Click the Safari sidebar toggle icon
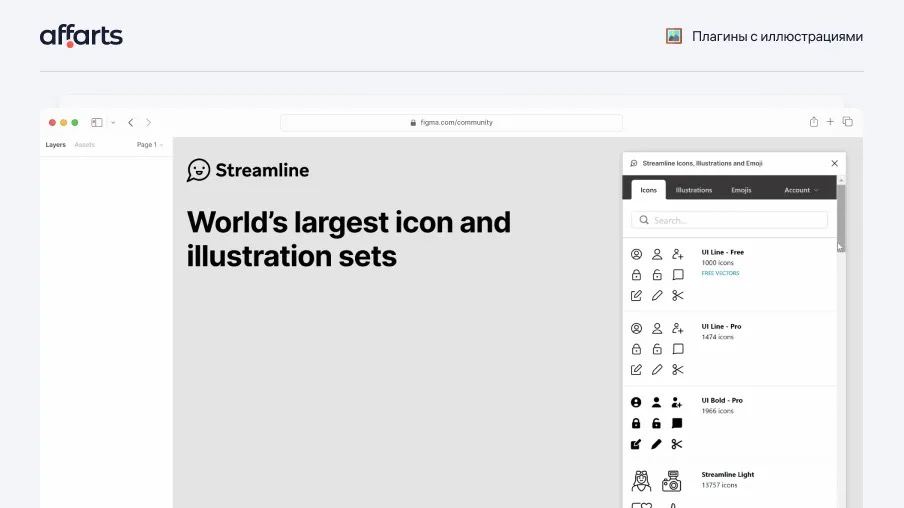Viewport: 904px width, 508px height. [97, 122]
